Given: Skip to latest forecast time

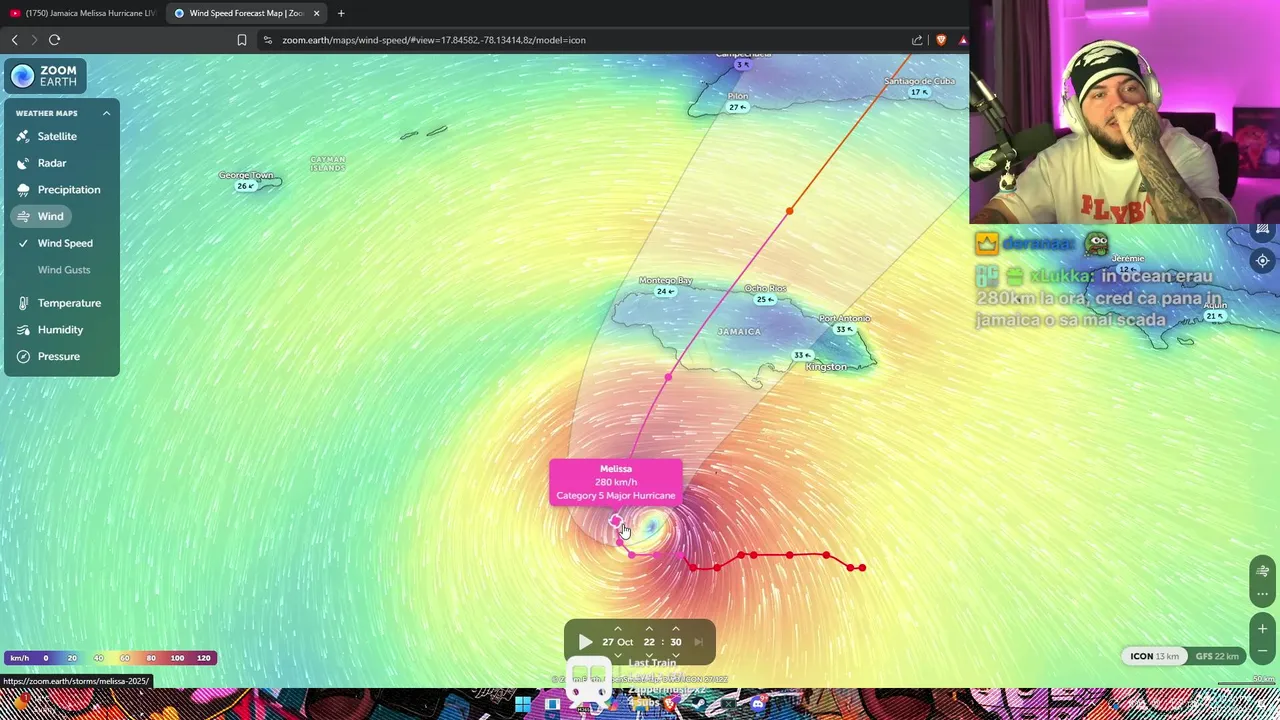Looking at the screenshot, I should 699,642.
